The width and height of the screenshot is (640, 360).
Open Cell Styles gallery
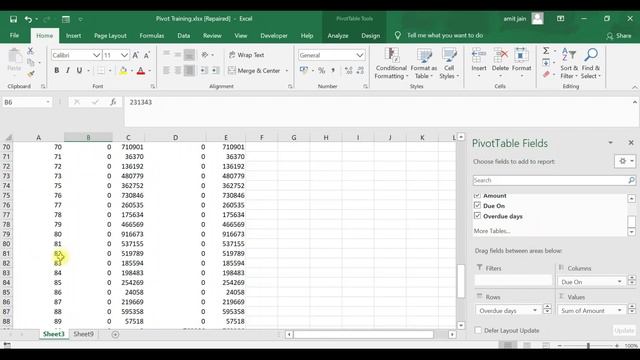coord(449,63)
